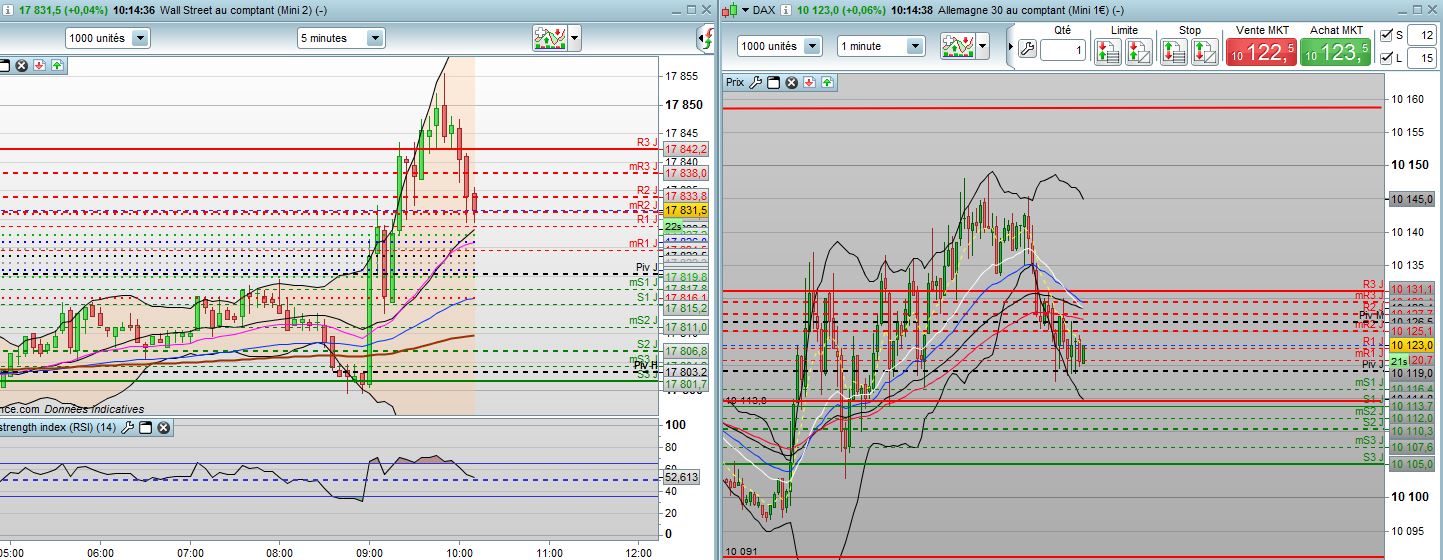Click the L value field showing 15

(x=1420, y=59)
